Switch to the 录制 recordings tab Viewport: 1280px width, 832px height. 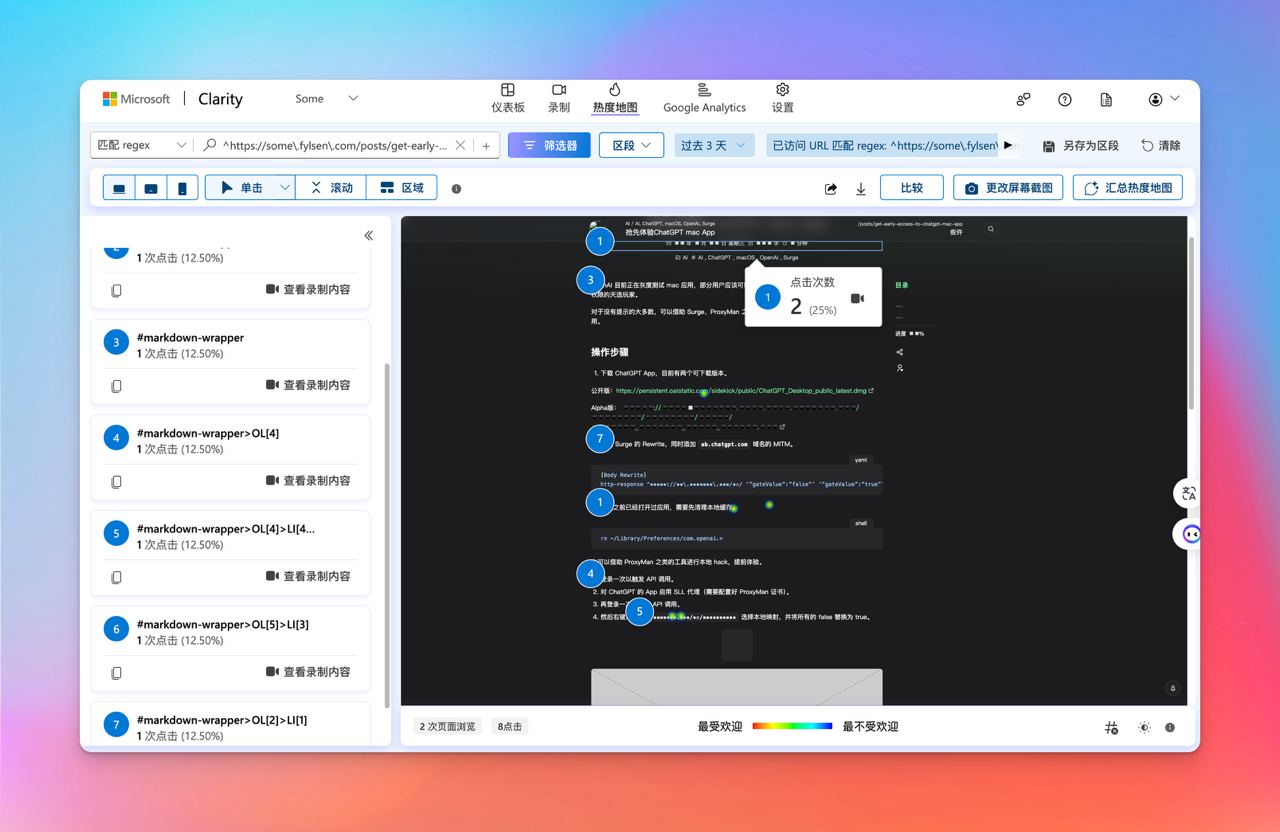[x=559, y=98]
